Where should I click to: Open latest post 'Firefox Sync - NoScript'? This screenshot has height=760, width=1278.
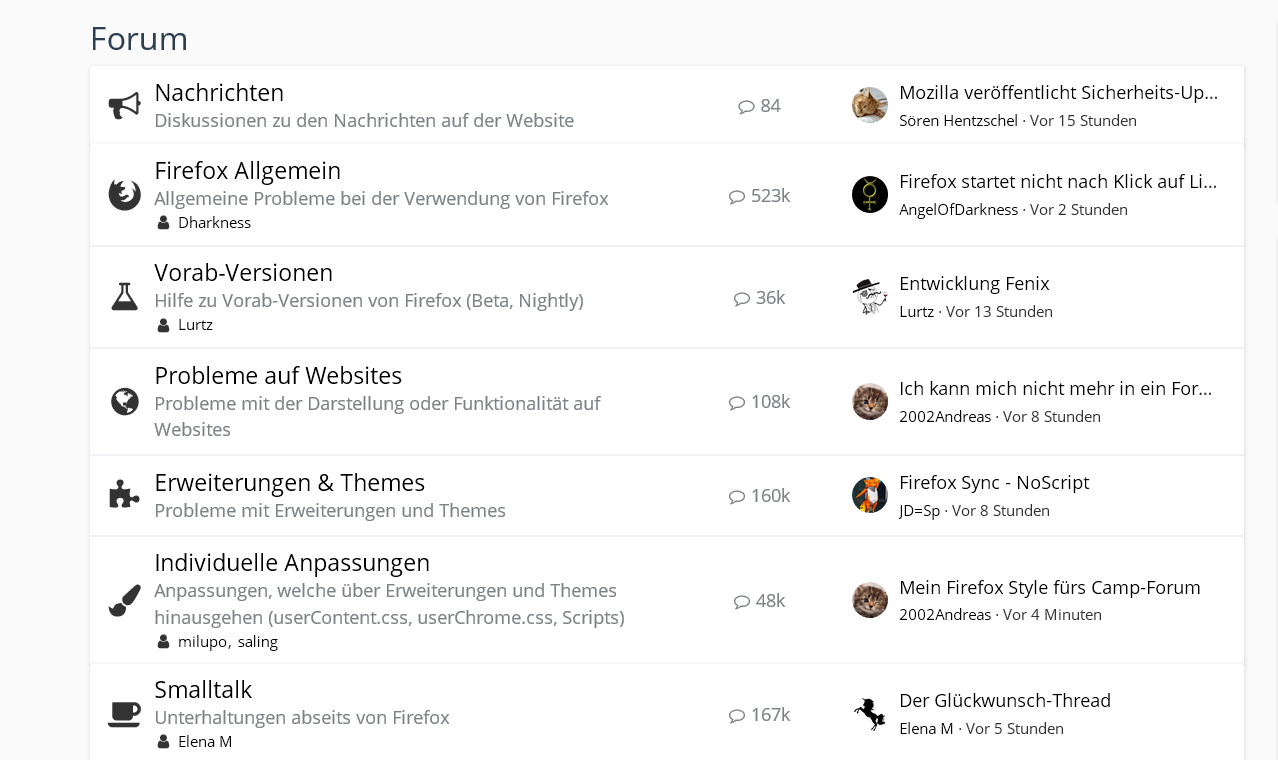[994, 483]
